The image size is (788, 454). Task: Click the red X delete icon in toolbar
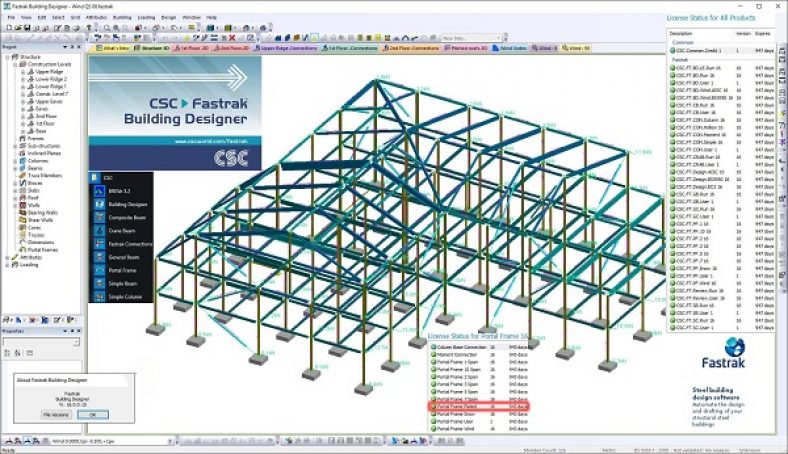232,38
